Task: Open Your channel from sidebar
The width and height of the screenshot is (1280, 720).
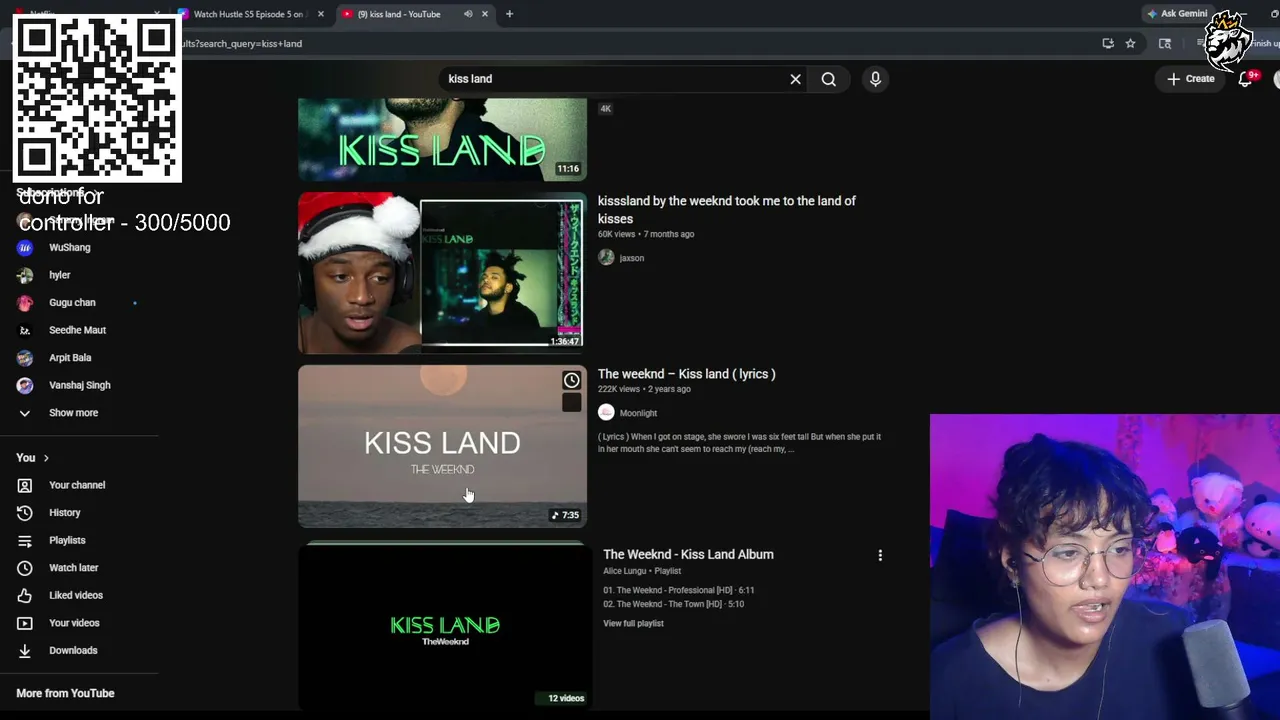Action: point(77,485)
